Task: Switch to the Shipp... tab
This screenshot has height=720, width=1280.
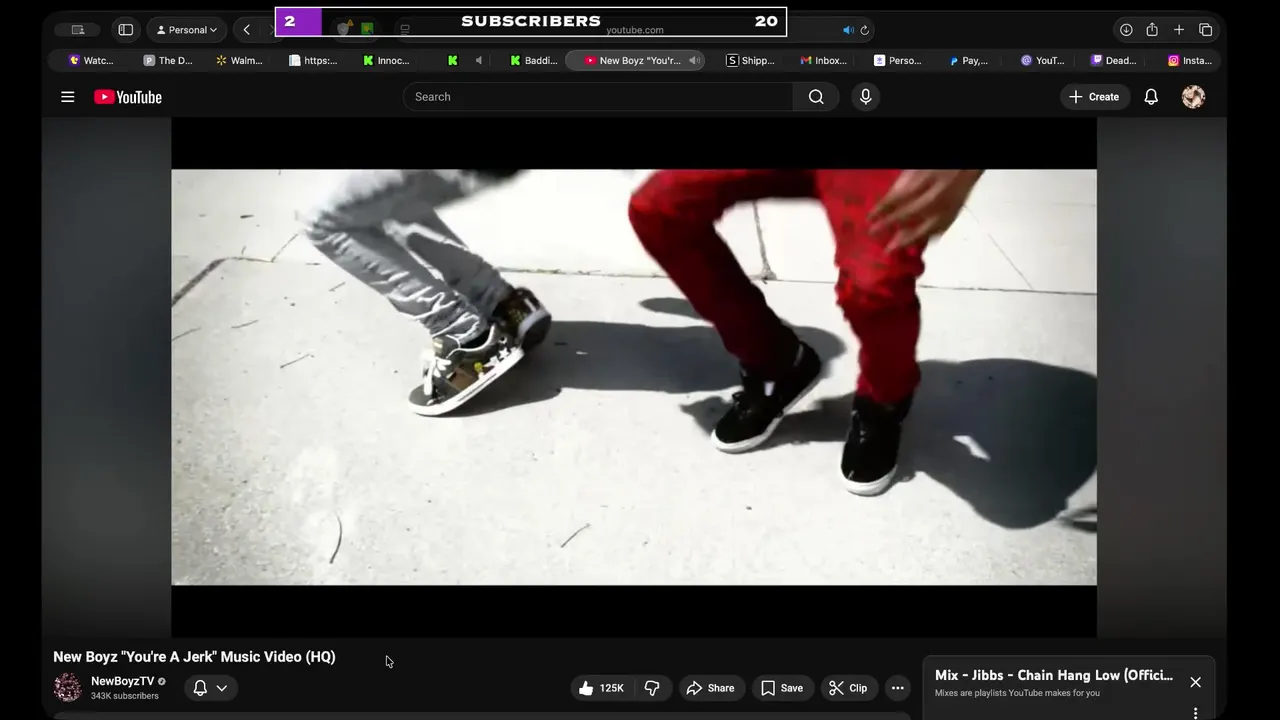Action: [x=750, y=61]
